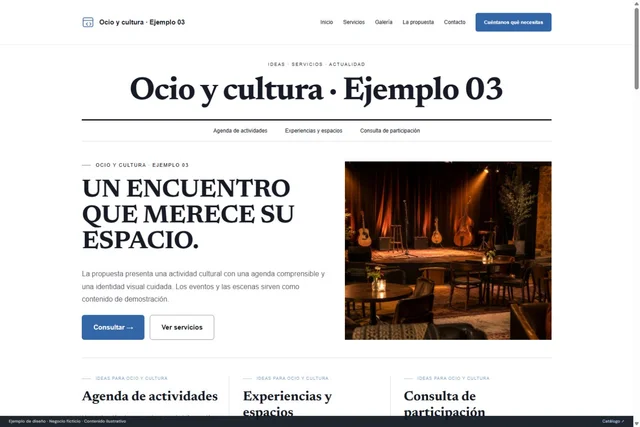Click the stage with guitars hero image

[448, 251]
